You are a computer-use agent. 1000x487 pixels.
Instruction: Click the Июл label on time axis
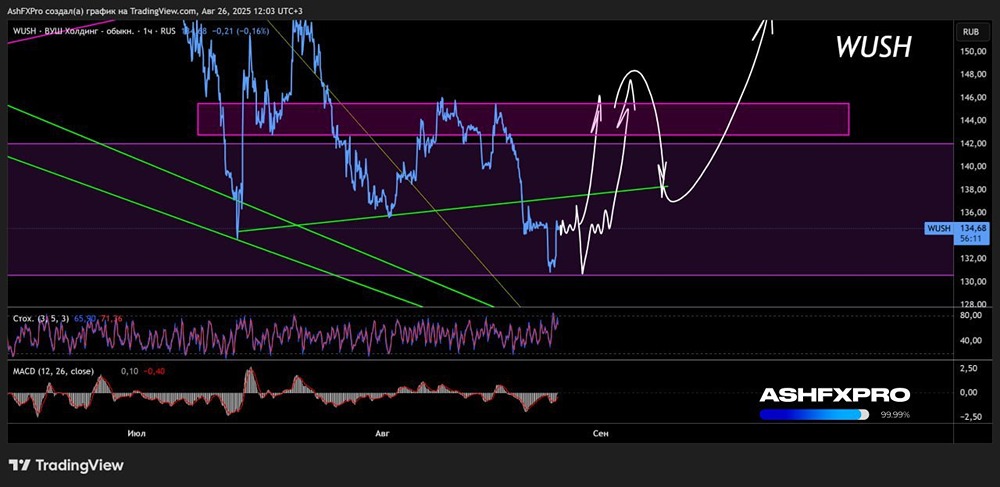click(136, 433)
